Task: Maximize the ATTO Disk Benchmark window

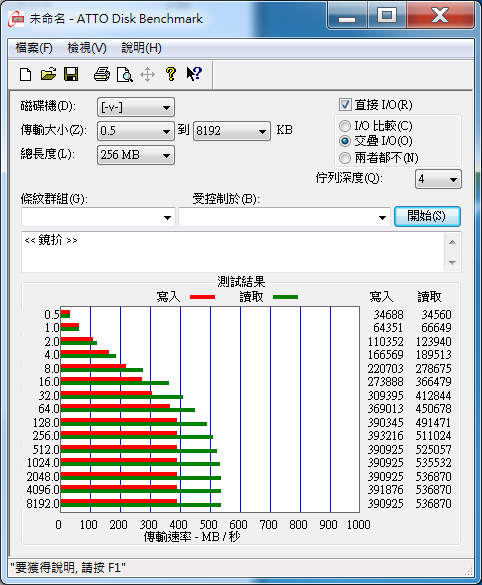Action: [387, 16]
